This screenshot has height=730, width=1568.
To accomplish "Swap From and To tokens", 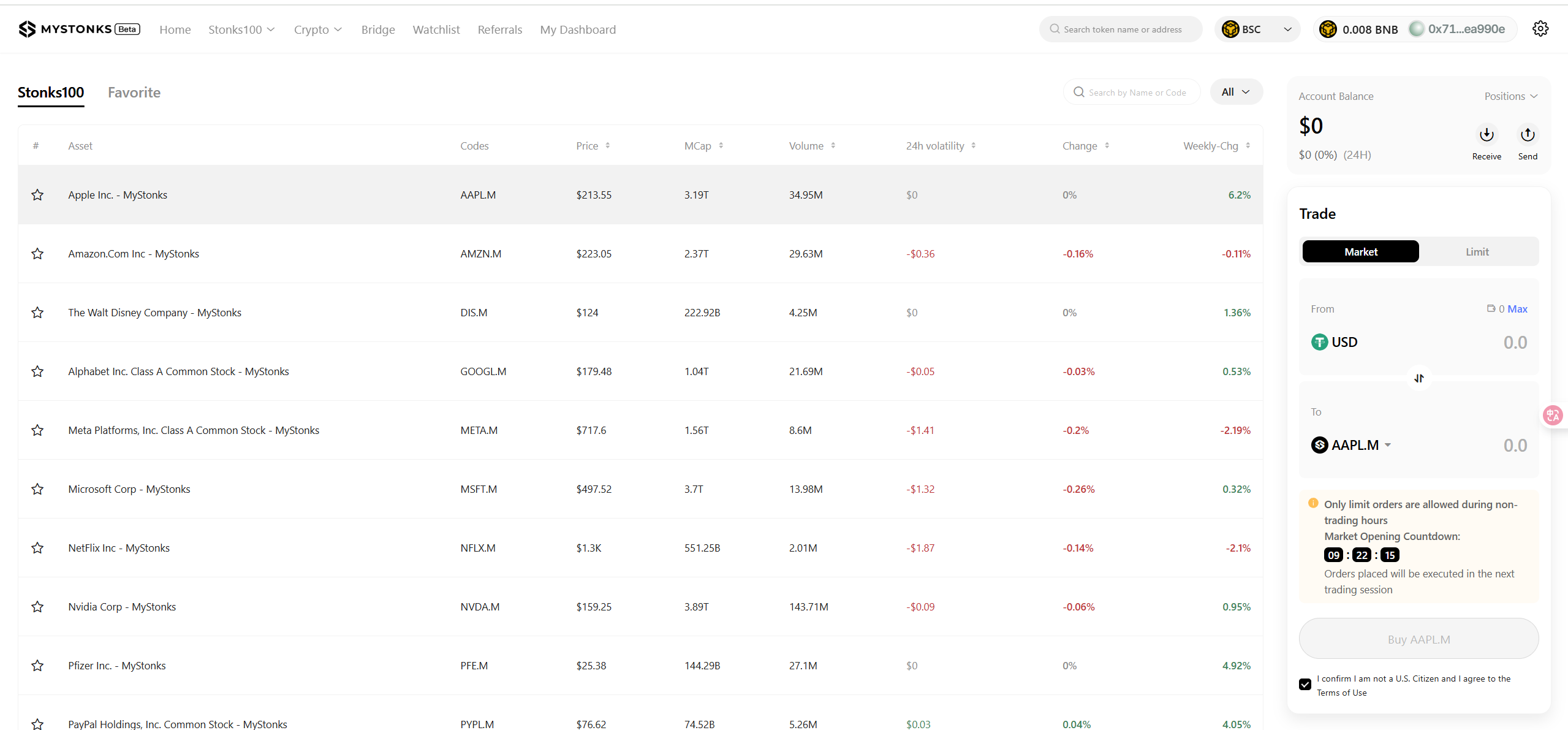I will click(1418, 378).
